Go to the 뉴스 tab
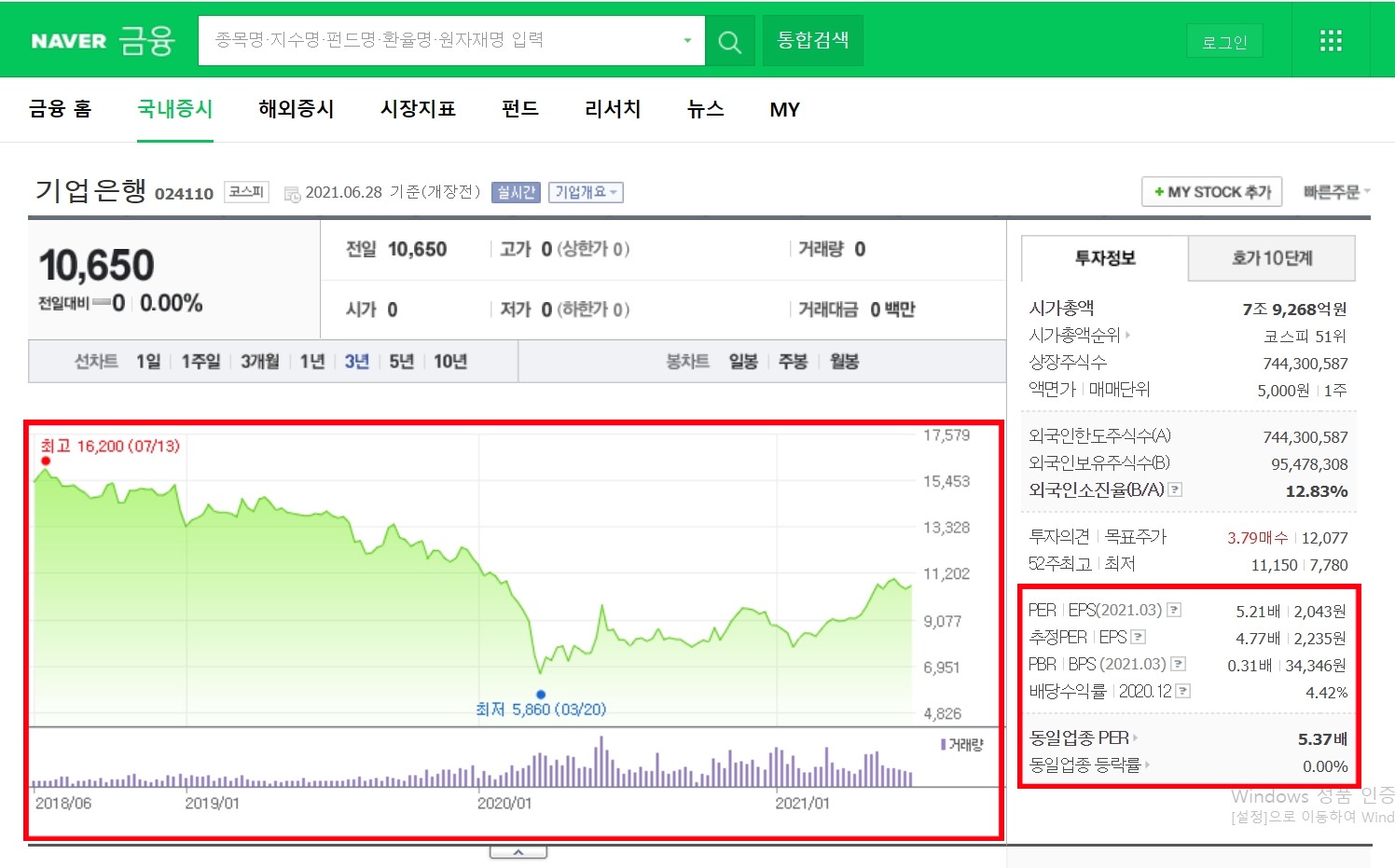 pos(705,109)
